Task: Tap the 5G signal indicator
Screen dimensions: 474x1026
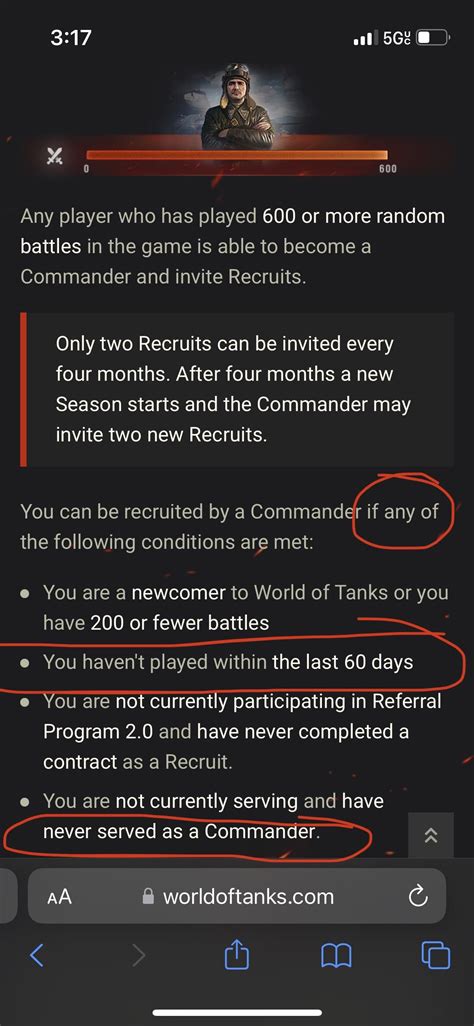Action: [x=397, y=38]
